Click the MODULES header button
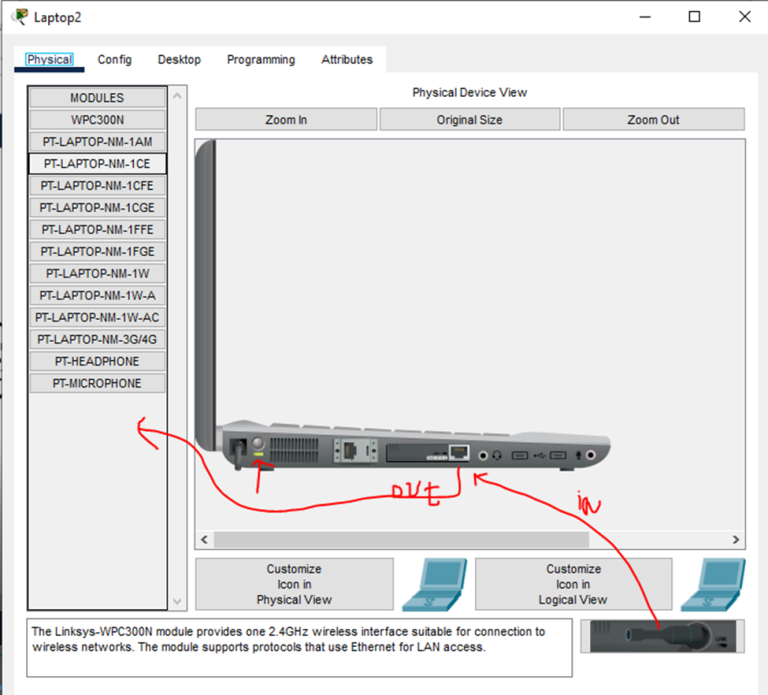Viewport: 768px width, 695px height. pyautogui.click(x=97, y=98)
